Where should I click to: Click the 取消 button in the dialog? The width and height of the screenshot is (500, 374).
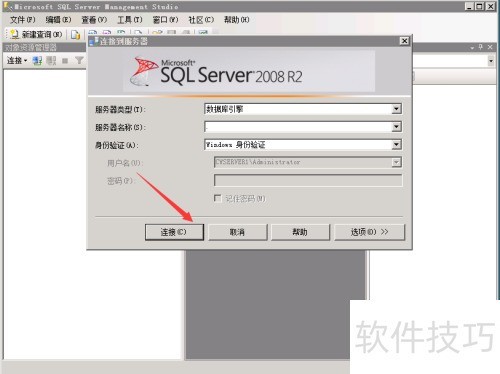pyautogui.click(x=238, y=232)
